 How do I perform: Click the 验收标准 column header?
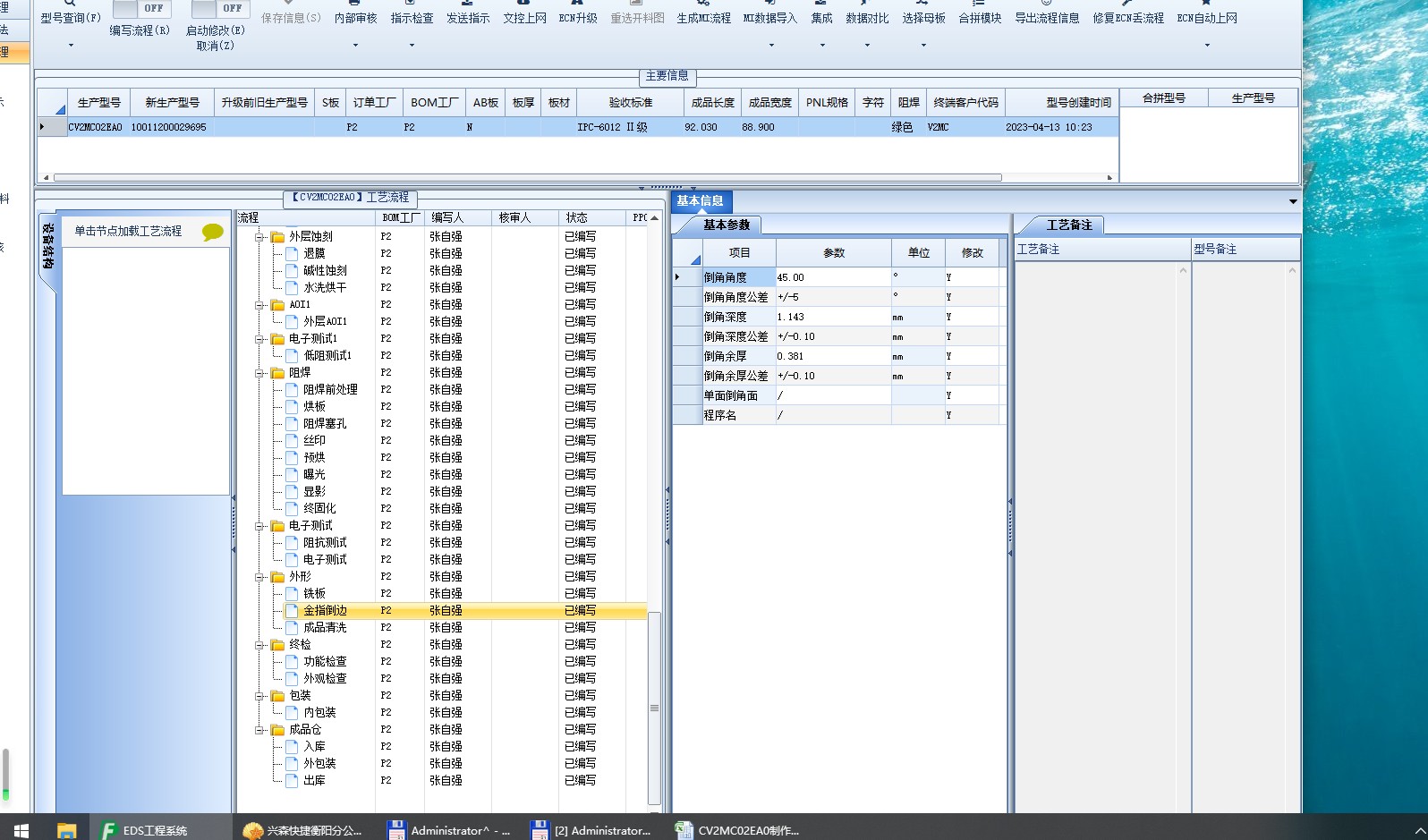click(x=631, y=103)
